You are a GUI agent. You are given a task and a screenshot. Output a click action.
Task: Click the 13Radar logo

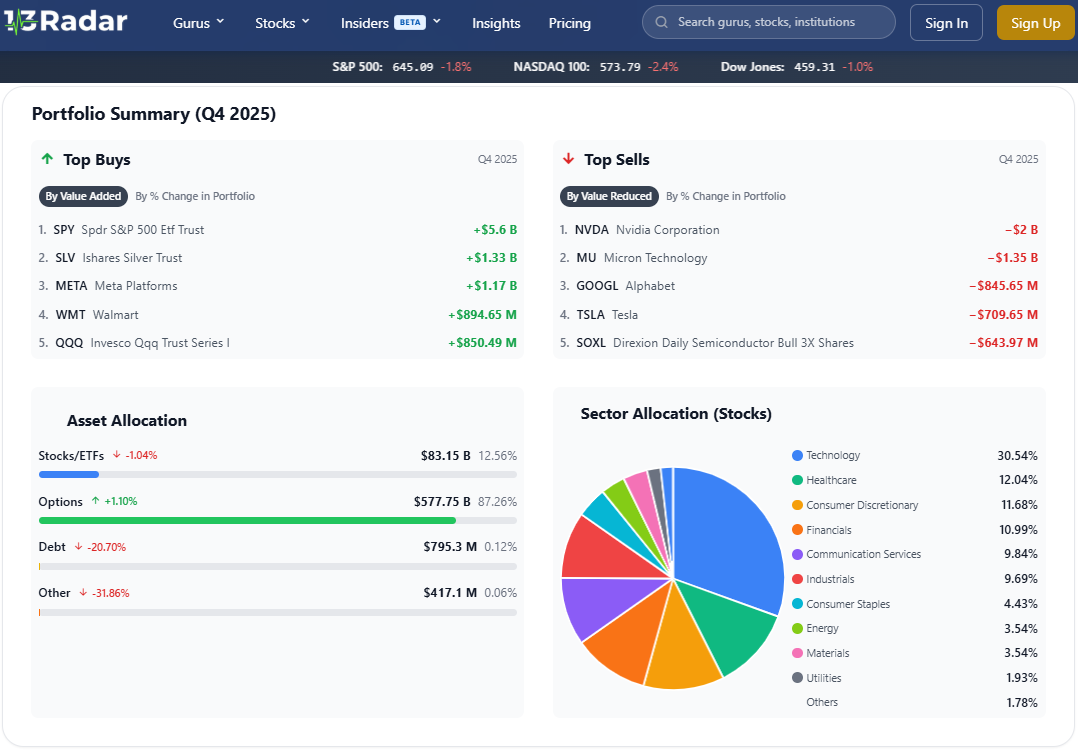pos(65,22)
